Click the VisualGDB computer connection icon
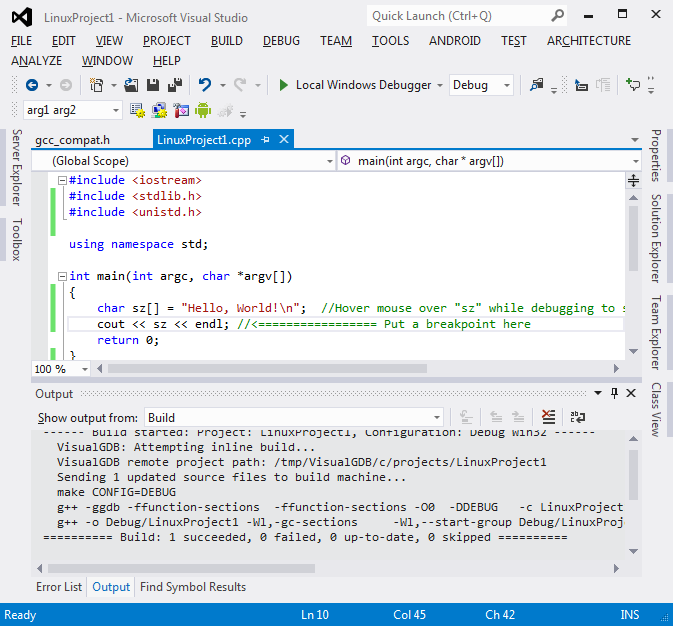Screen dimensions: 673x626 click(159, 111)
